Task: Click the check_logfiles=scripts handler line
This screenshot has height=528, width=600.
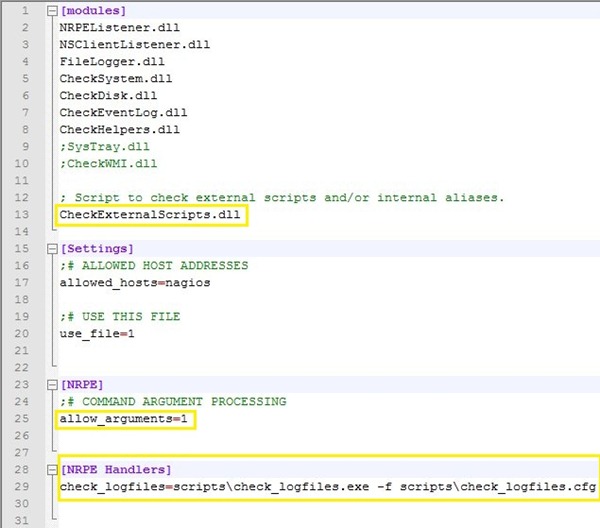Action: 328,487
